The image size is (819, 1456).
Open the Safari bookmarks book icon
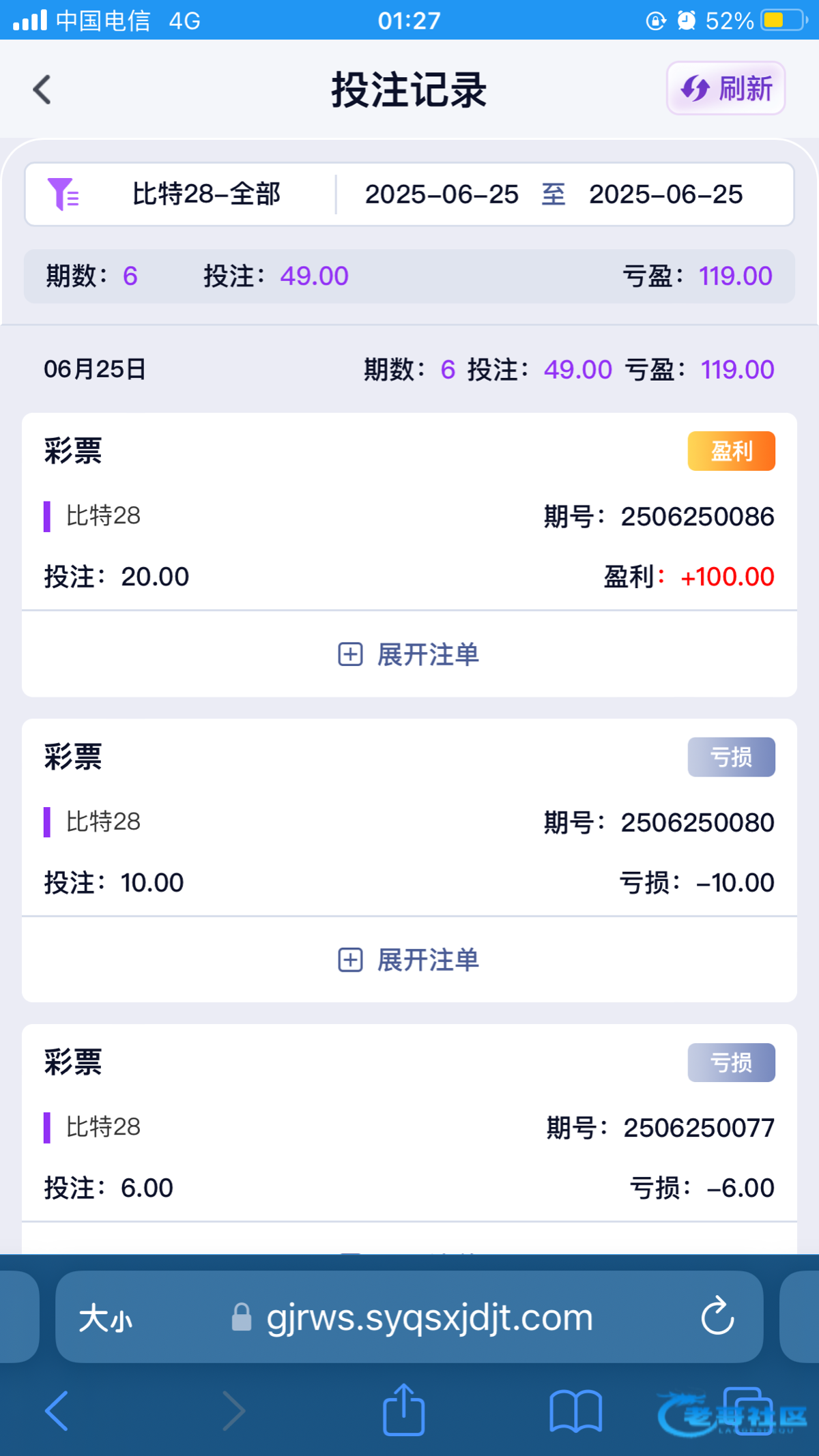point(575,1410)
